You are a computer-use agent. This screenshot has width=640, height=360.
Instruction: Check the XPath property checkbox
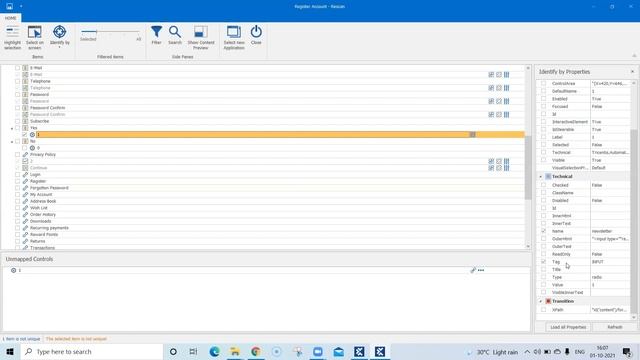[543, 310]
